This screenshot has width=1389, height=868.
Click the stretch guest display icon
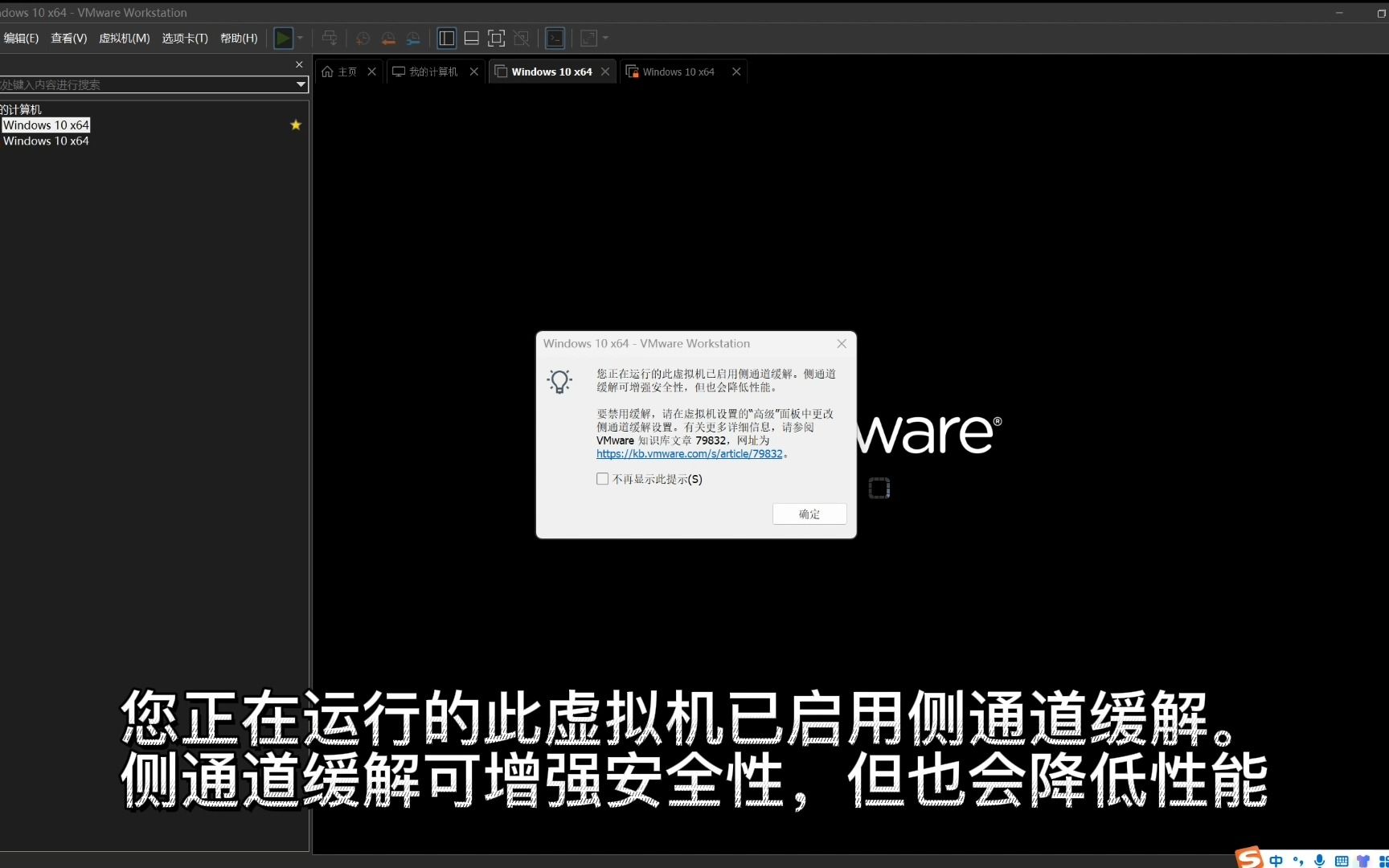pyautogui.click(x=588, y=38)
